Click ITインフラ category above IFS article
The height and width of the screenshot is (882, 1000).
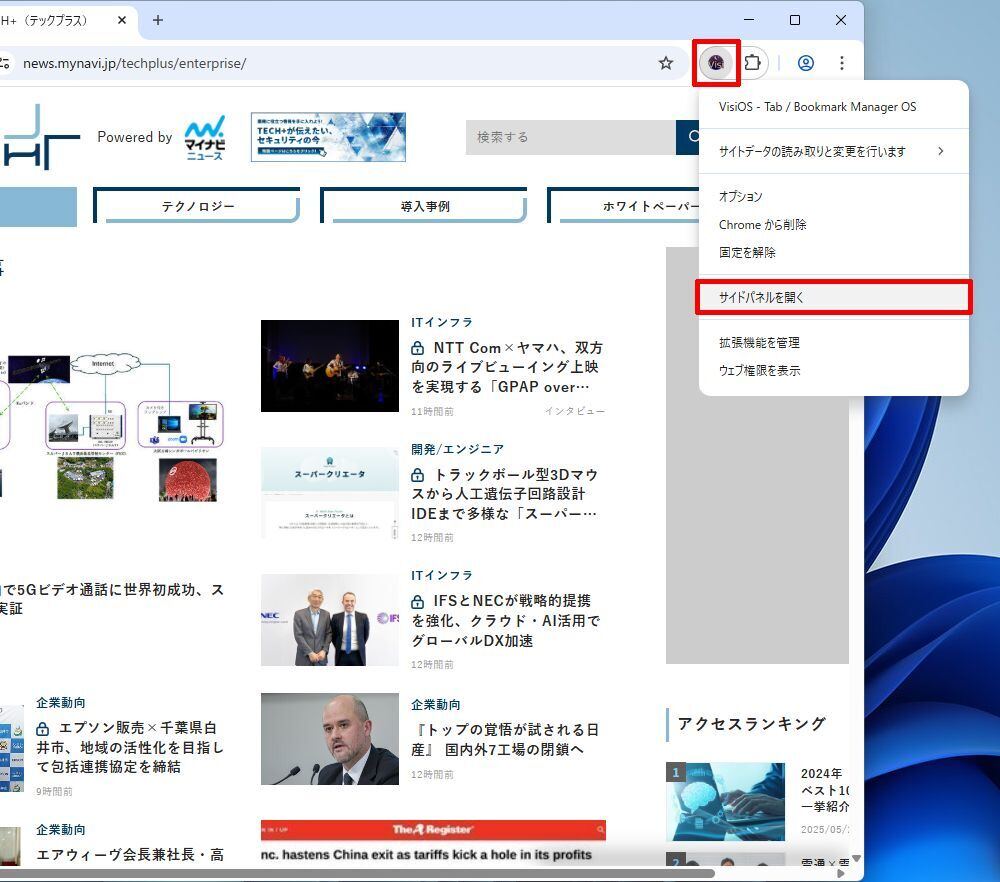[x=442, y=576]
